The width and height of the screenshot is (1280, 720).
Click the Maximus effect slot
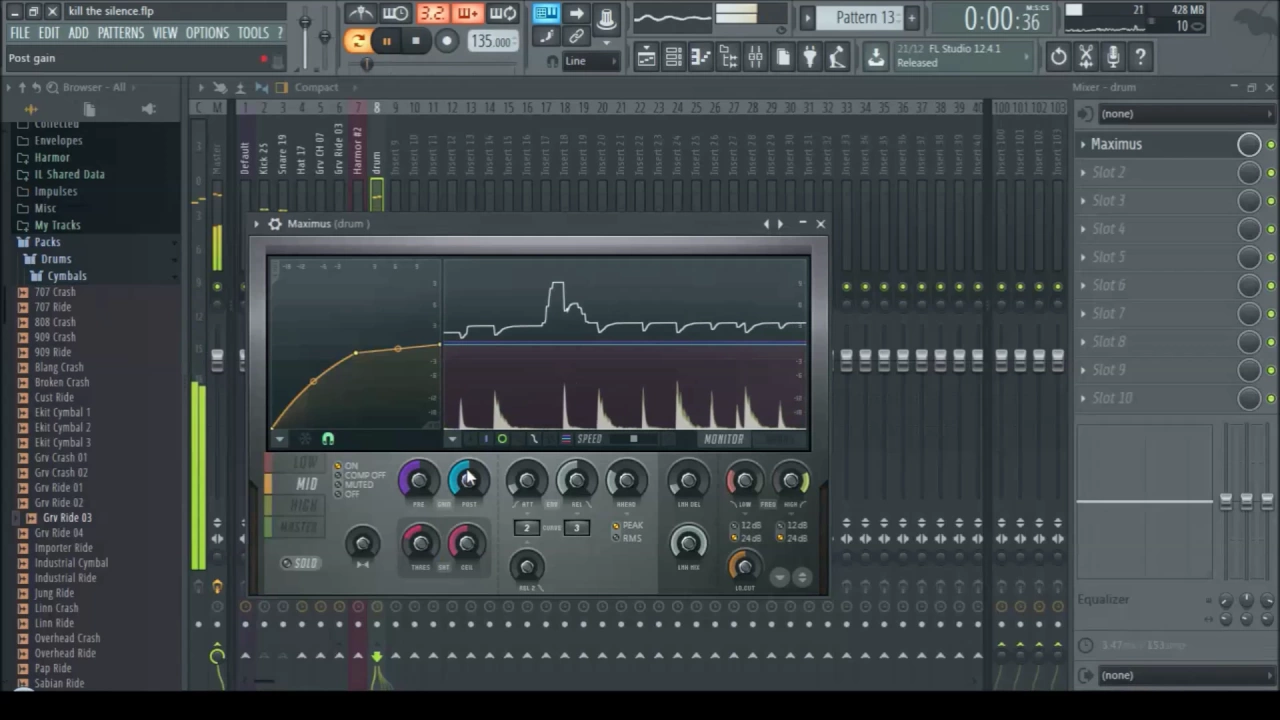(1160, 144)
